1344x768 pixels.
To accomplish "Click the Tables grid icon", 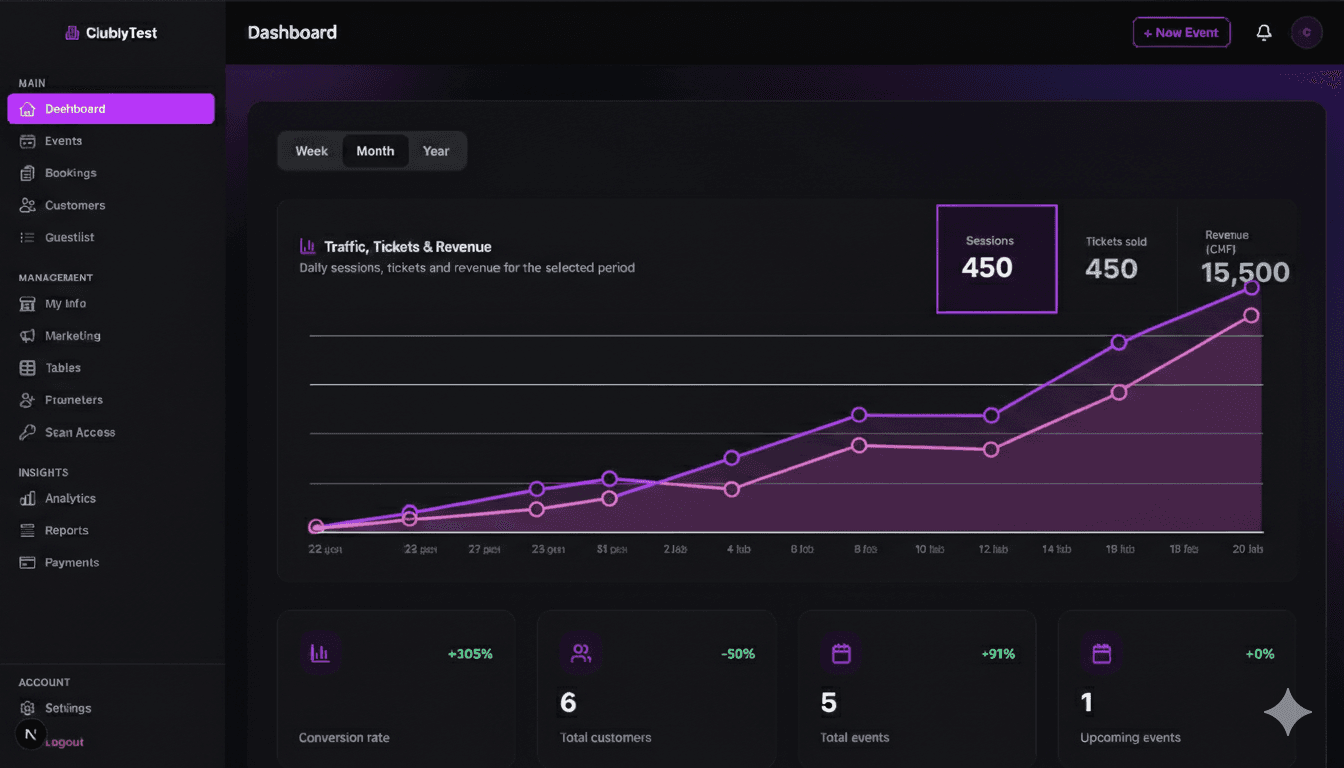I will coord(27,367).
